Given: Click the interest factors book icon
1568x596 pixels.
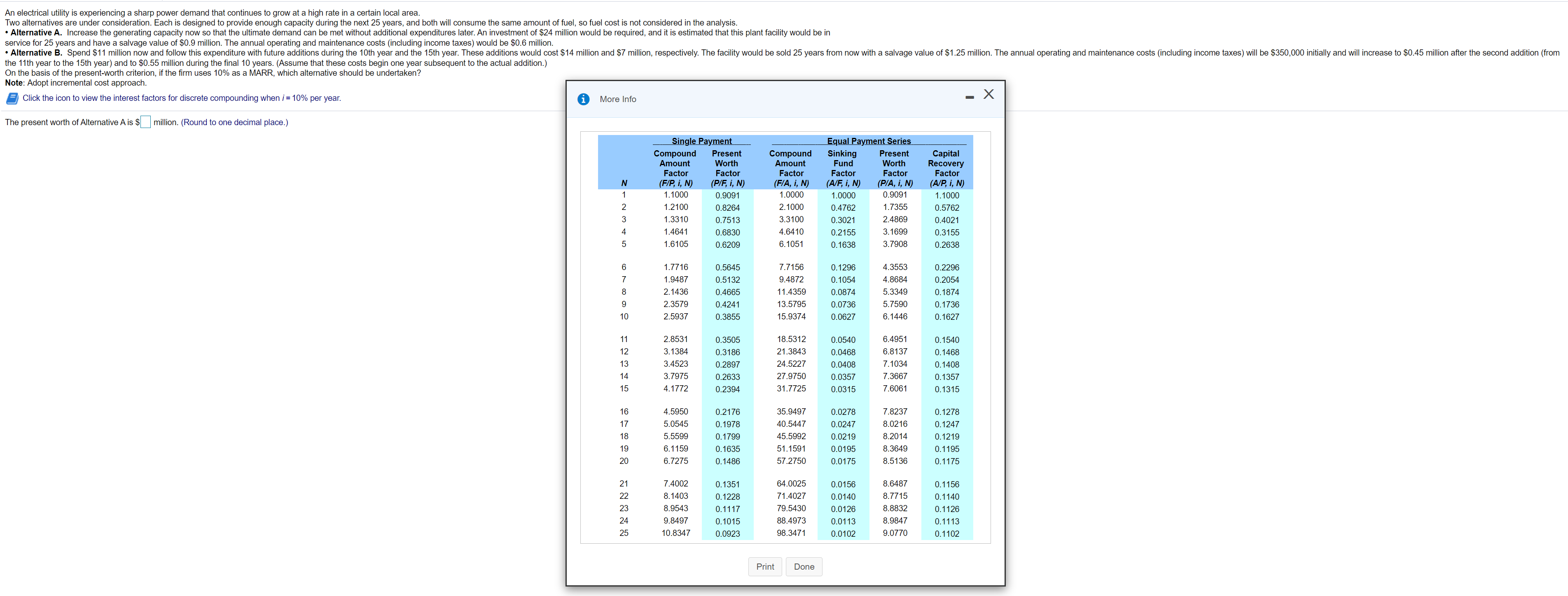Looking at the screenshot, I should tap(12, 98).
